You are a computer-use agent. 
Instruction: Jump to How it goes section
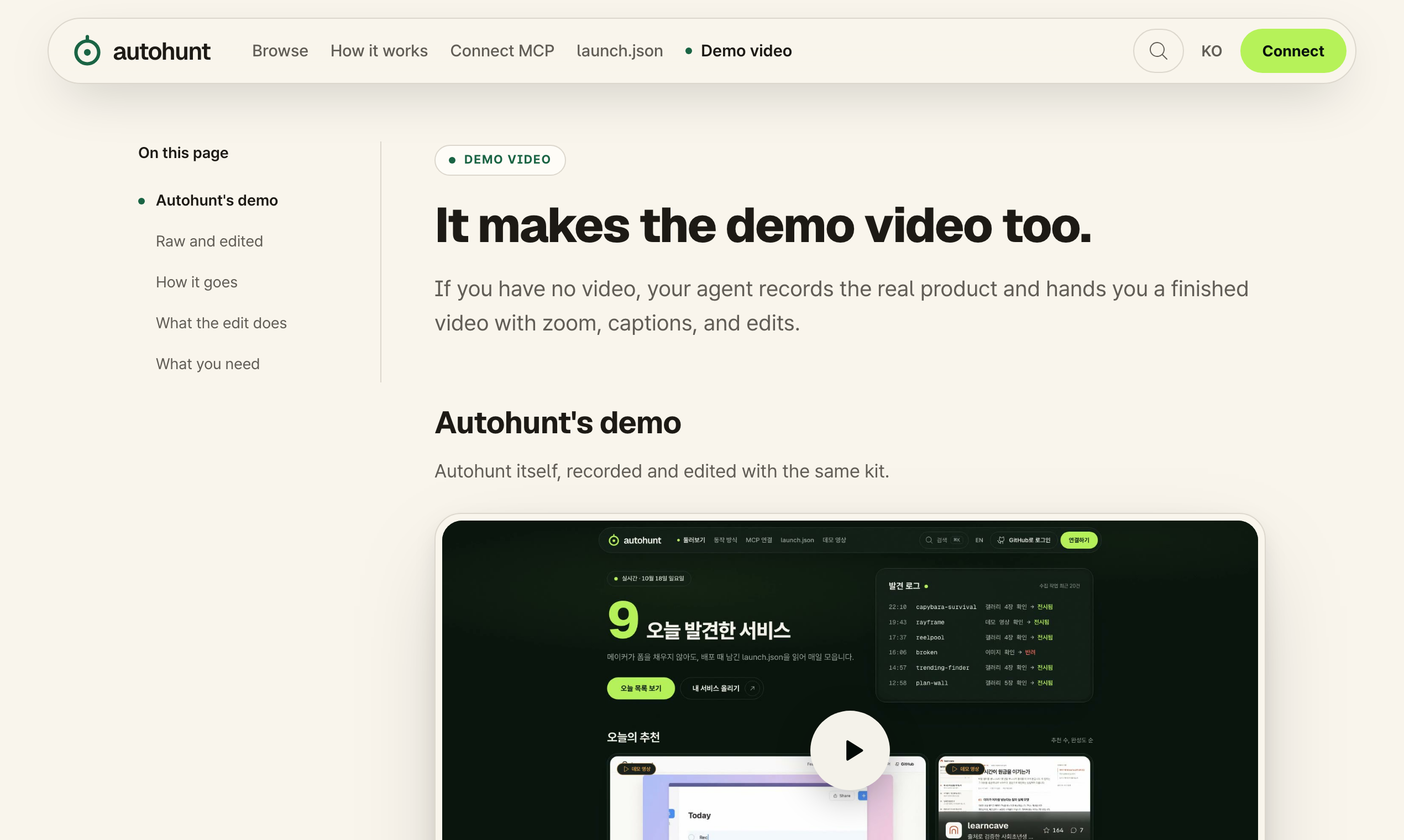click(196, 282)
